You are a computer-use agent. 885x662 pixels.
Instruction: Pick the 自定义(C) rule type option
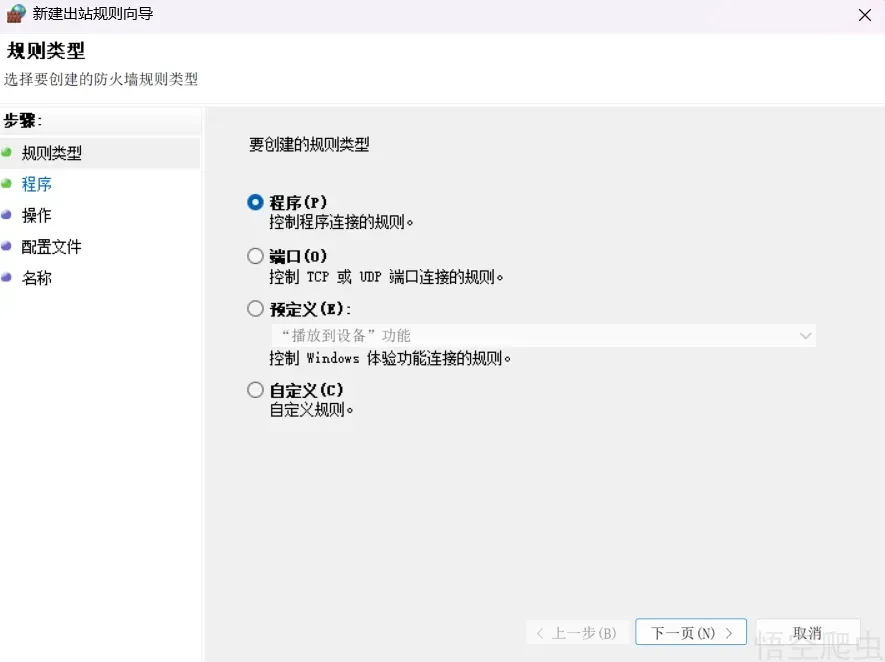(x=256, y=390)
